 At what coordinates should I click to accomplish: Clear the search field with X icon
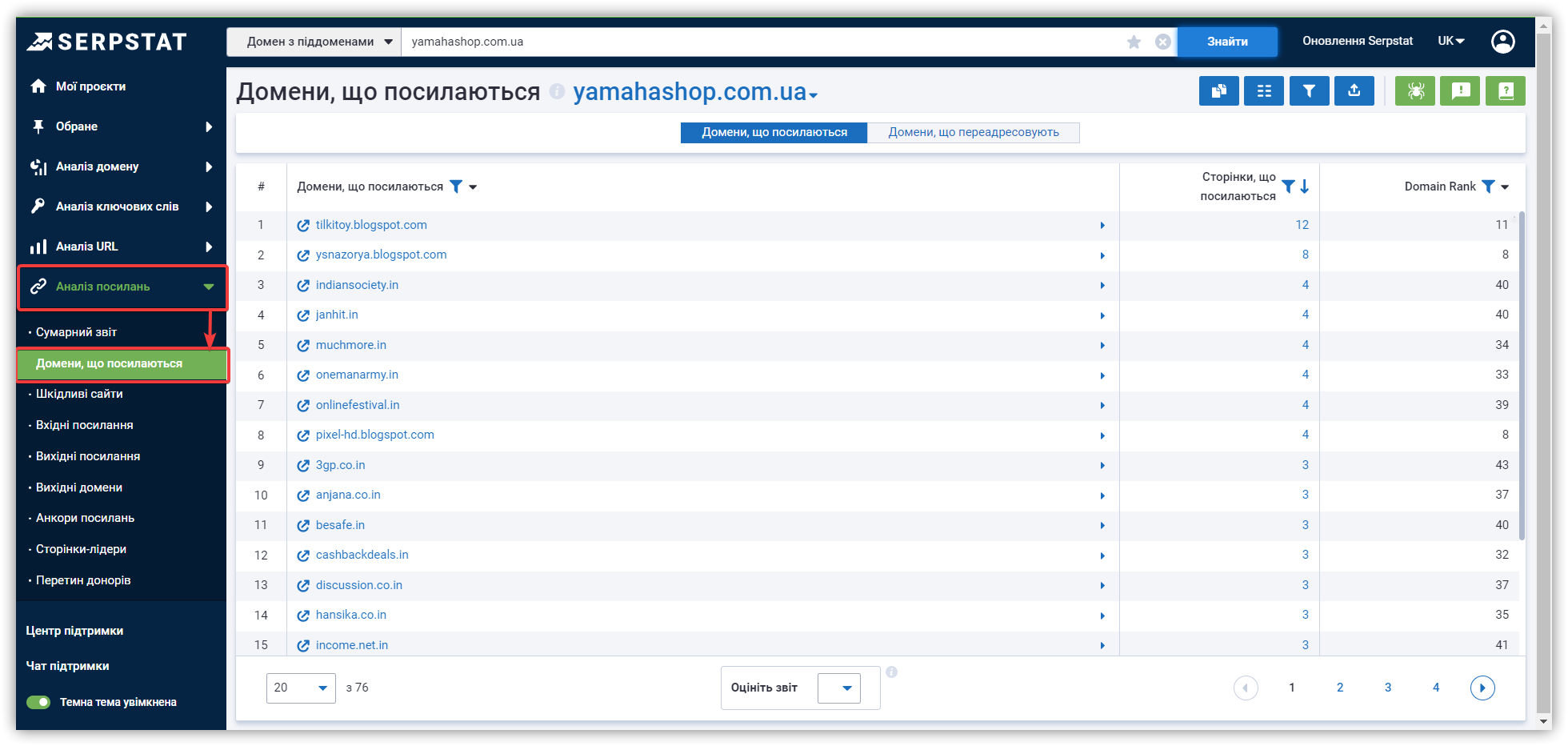tap(1163, 42)
